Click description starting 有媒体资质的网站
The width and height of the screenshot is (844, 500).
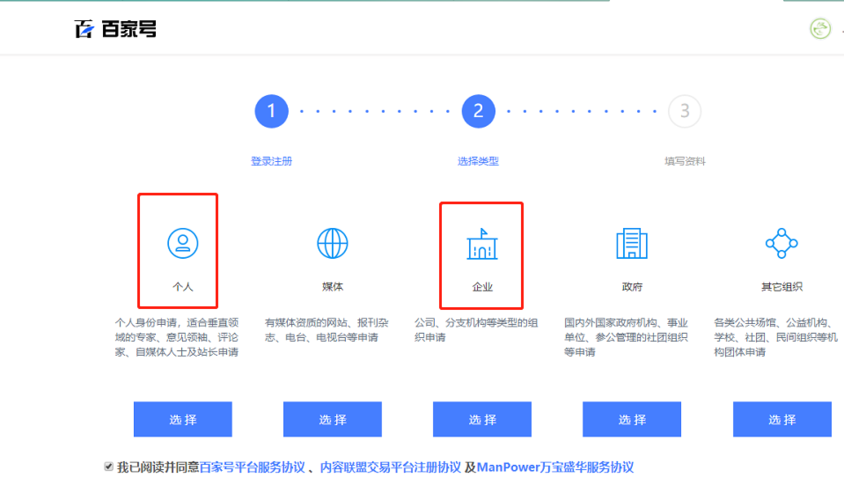pyautogui.click(x=326, y=330)
